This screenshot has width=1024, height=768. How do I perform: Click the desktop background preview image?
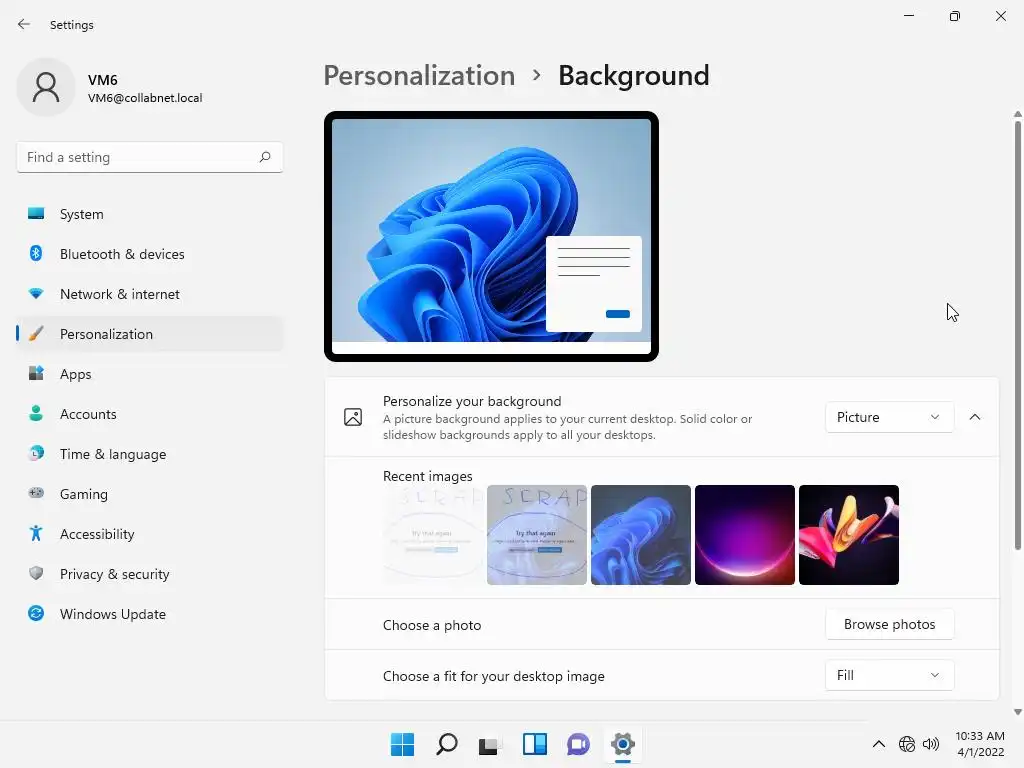491,236
